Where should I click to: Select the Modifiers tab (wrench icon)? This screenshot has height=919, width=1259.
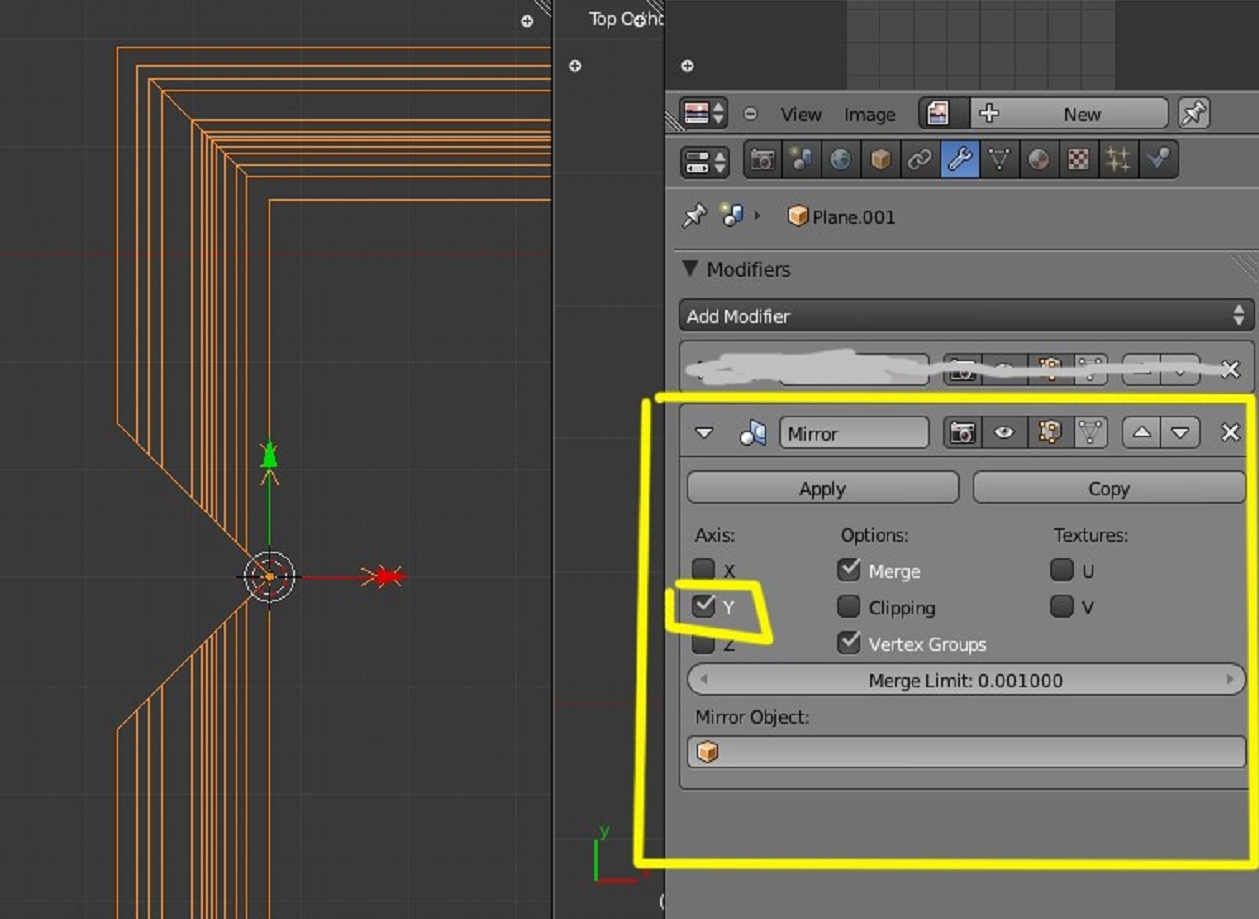click(x=959, y=160)
